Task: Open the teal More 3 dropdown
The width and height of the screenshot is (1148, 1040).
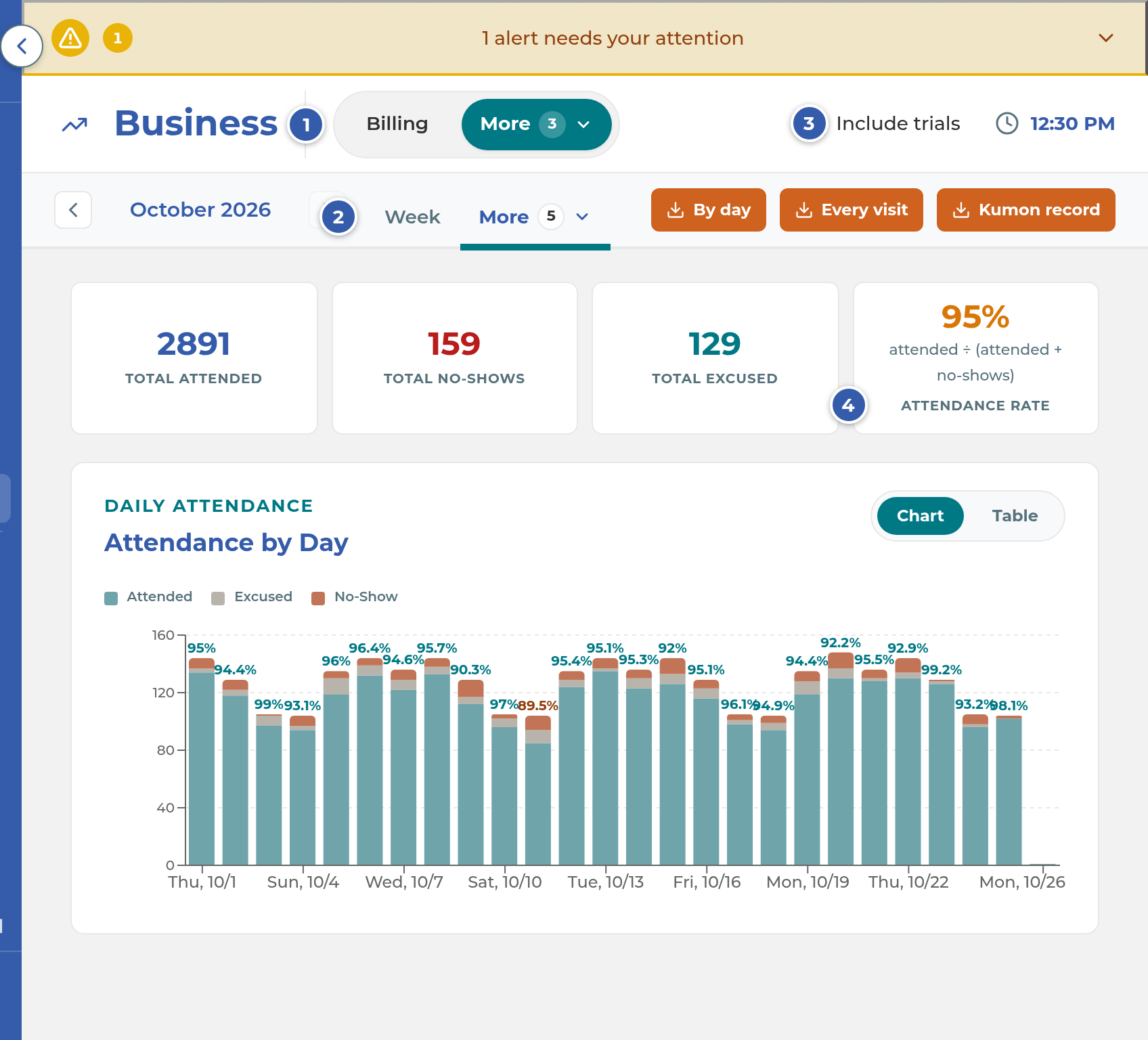Action: click(536, 124)
